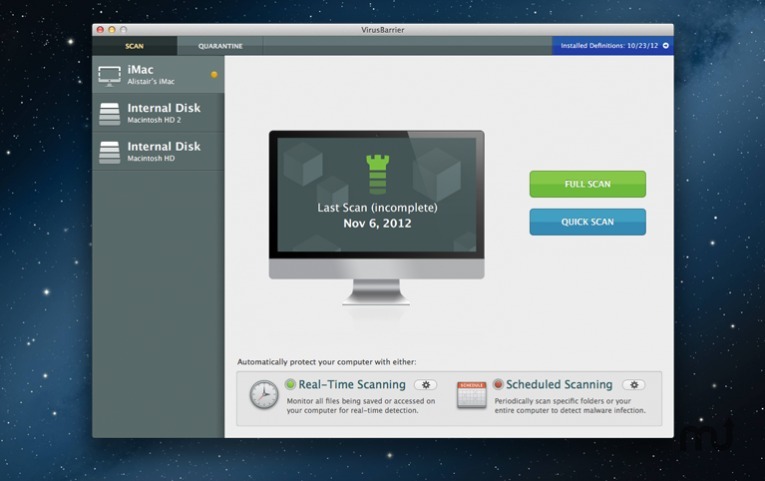This screenshot has height=481, width=765.
Task: Switch to the Scan tab
Action: click(134, 46)
